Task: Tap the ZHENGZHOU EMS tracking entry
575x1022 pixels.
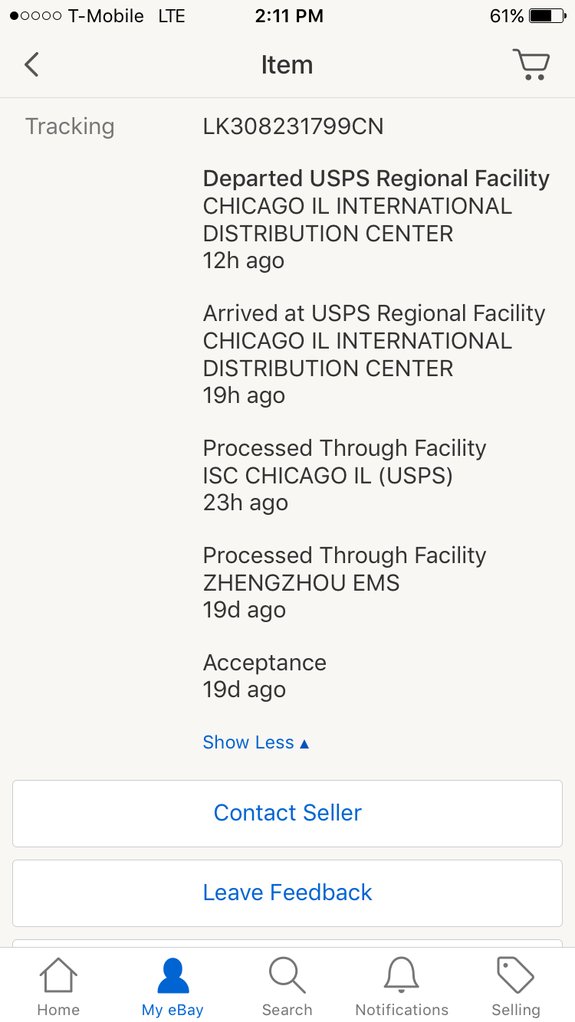Action: point(344,583)
